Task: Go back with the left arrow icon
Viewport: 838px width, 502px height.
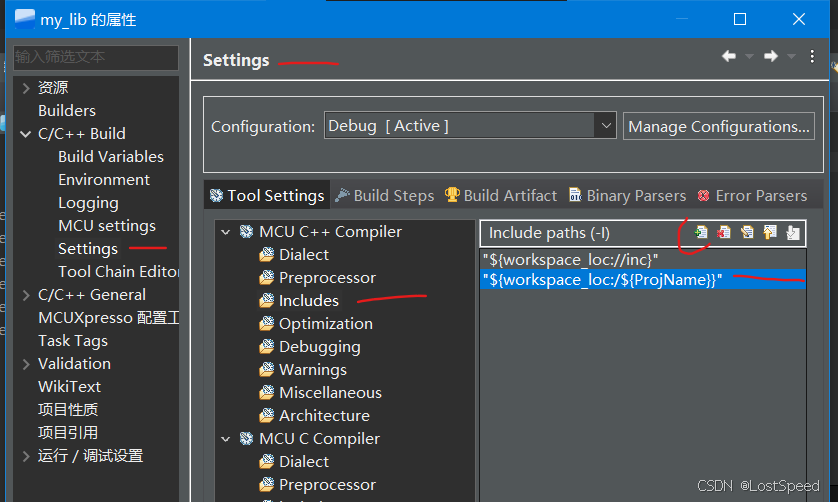Action: (x=729, y=56)
